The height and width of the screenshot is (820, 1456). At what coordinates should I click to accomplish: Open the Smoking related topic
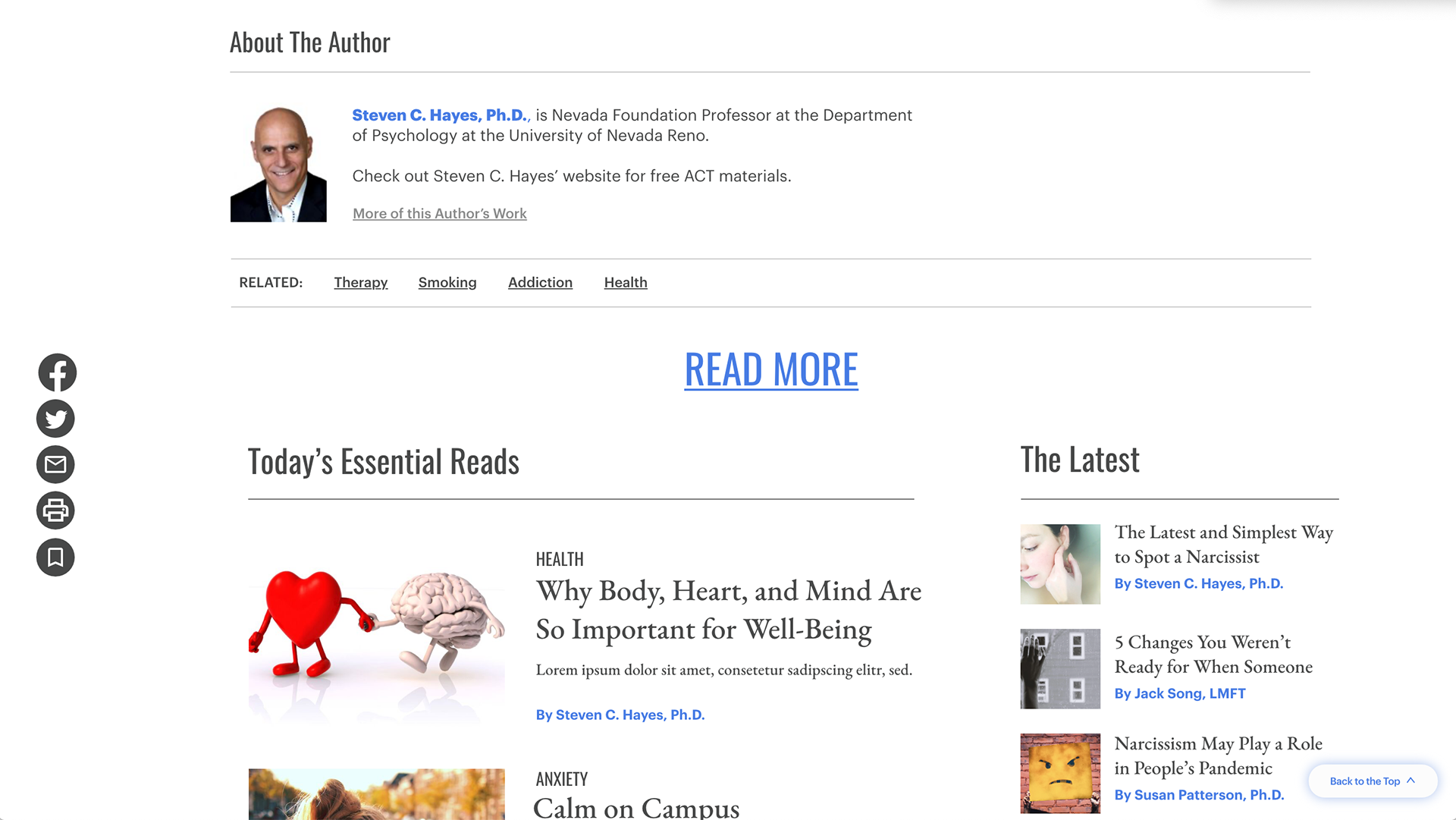point(447,282)
